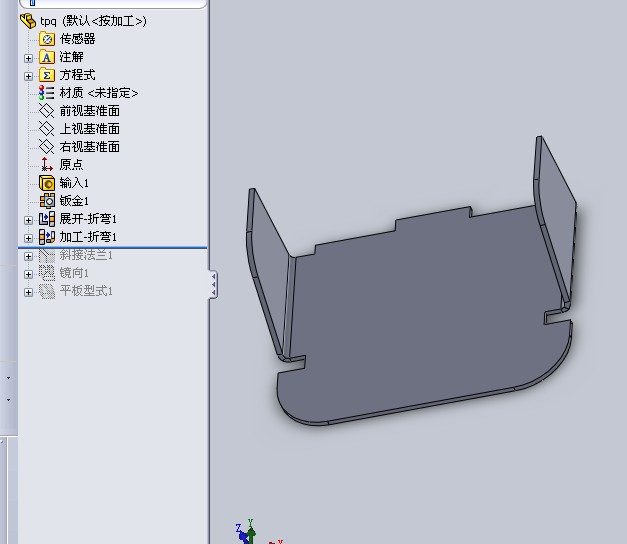Expand the 加工-折弯1 feature node

[28, 238]
